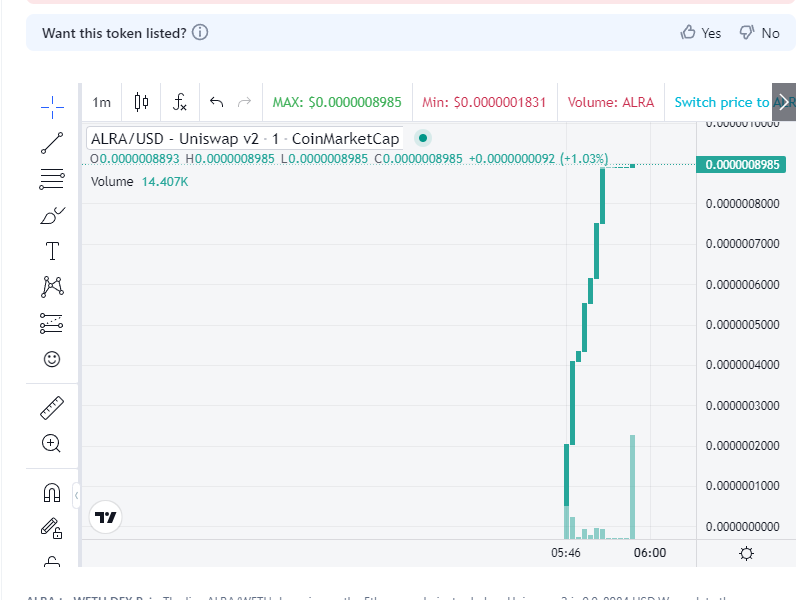Open the Fibonacci retracement lines tool
Viewport: 800px width, 600px height.
(52, 179)
